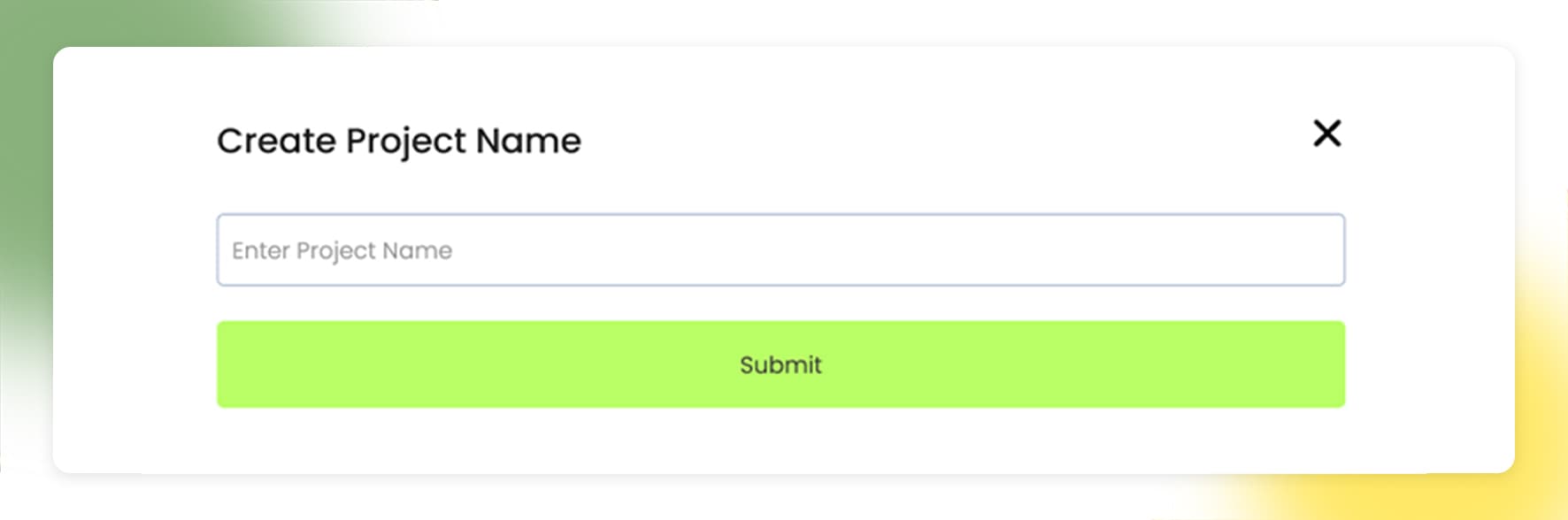Click the word Create in the dialog title

(276, 141)
